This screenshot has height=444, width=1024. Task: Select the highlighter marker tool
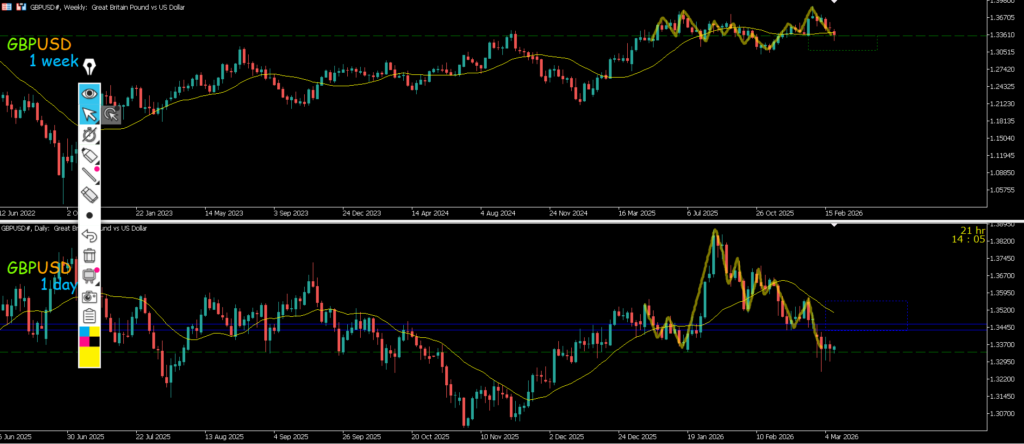(89, 155)
